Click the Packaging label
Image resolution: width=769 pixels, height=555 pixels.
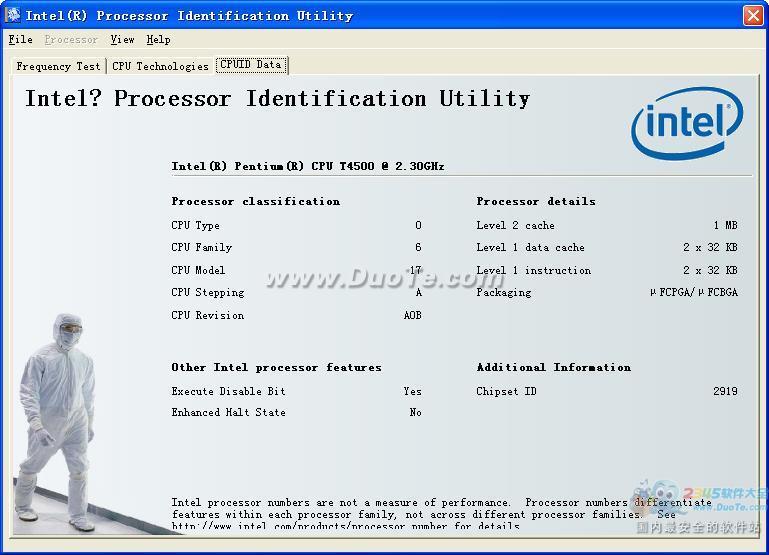tap(504, 292)
